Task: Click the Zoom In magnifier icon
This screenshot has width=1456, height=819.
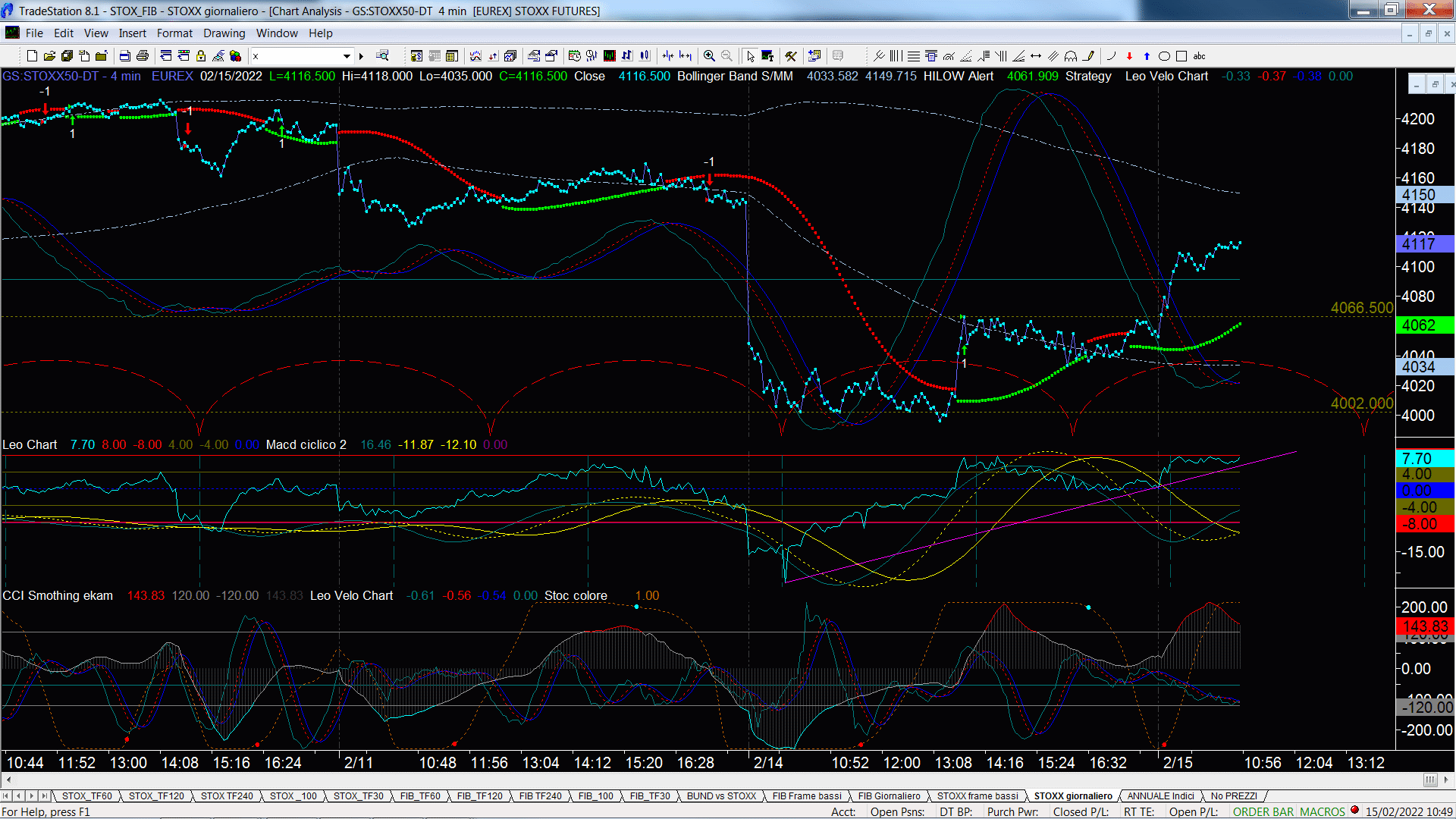Action: pos(709,56)
